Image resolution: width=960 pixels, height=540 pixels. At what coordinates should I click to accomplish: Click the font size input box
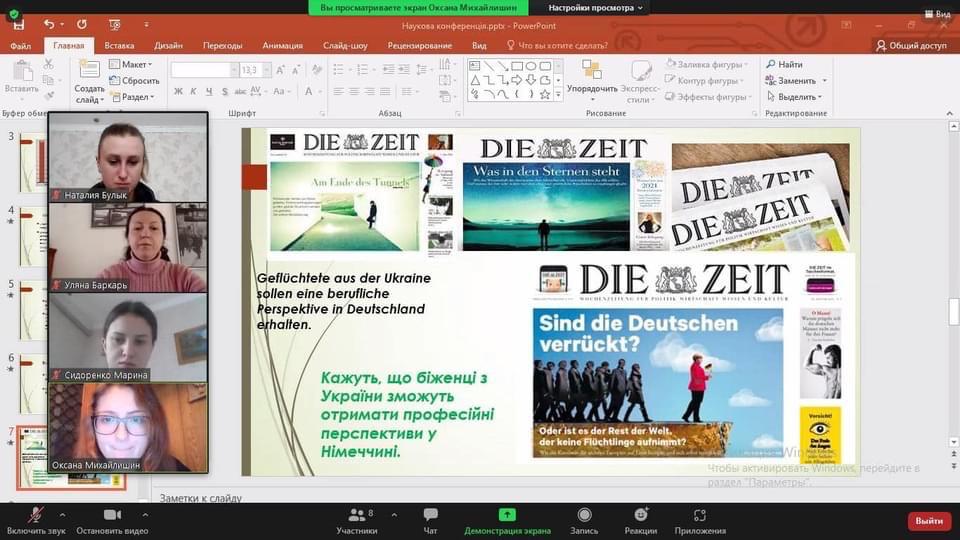[x=250, y=70]
